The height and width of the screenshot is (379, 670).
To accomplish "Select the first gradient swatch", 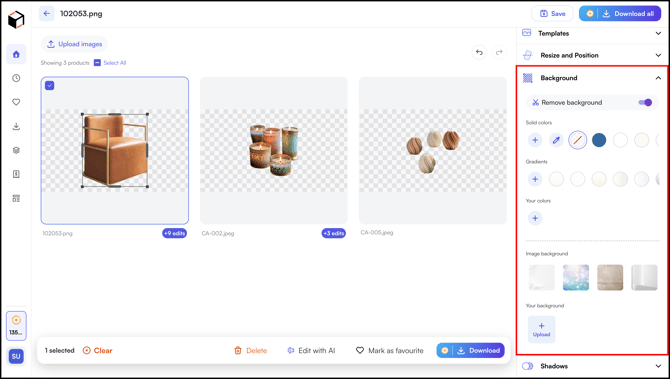I will [556, 179].
